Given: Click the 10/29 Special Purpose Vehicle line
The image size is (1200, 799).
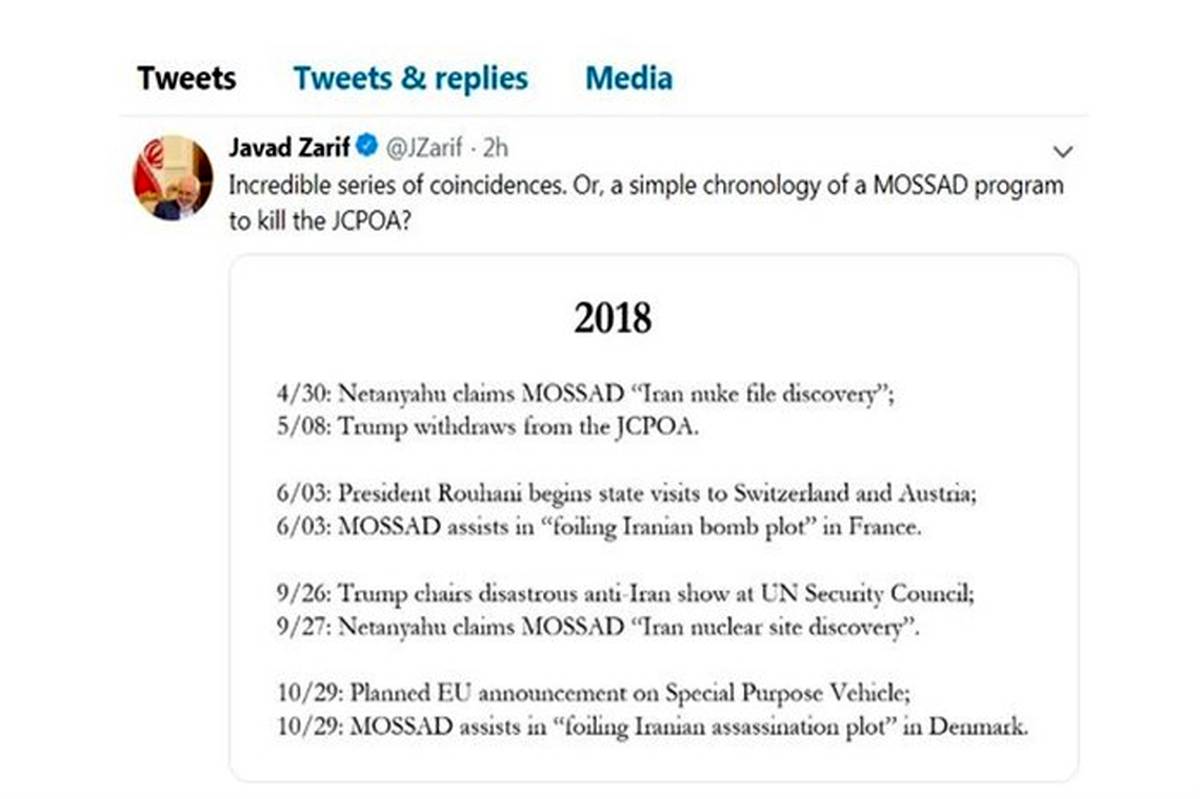Looking at the screenshot, I should pos(593,694).
